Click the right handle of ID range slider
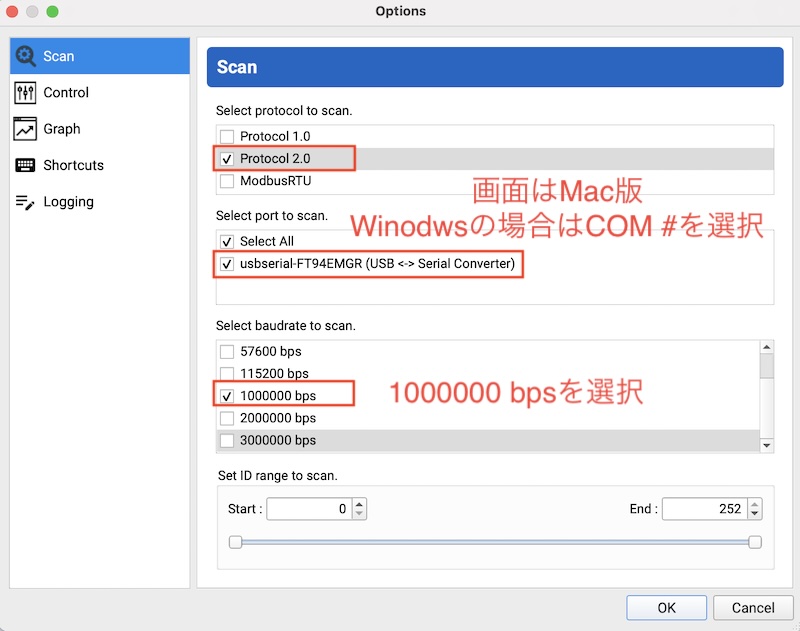 [755, 542]
